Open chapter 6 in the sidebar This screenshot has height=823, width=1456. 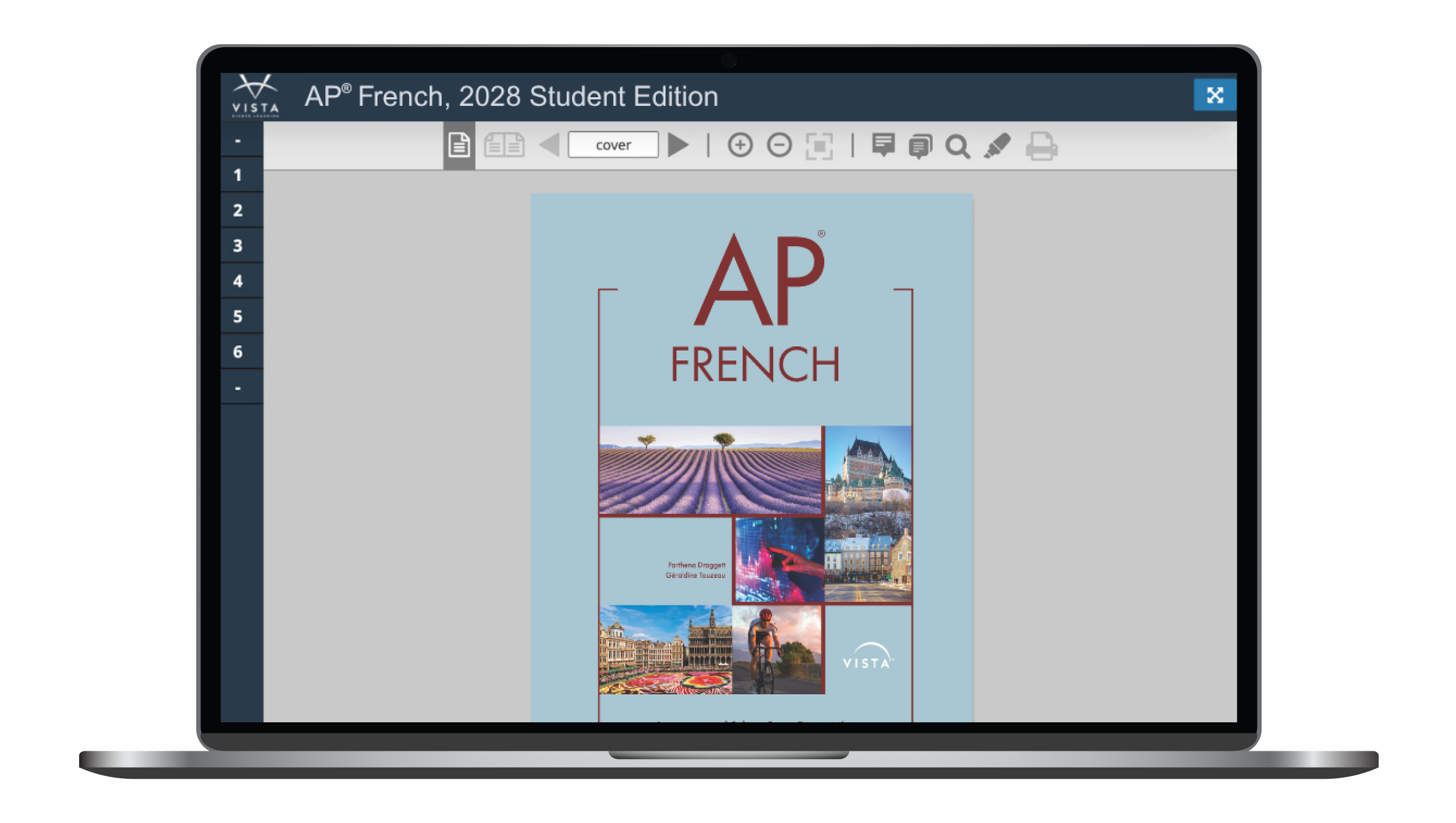(x=242, y=352)
